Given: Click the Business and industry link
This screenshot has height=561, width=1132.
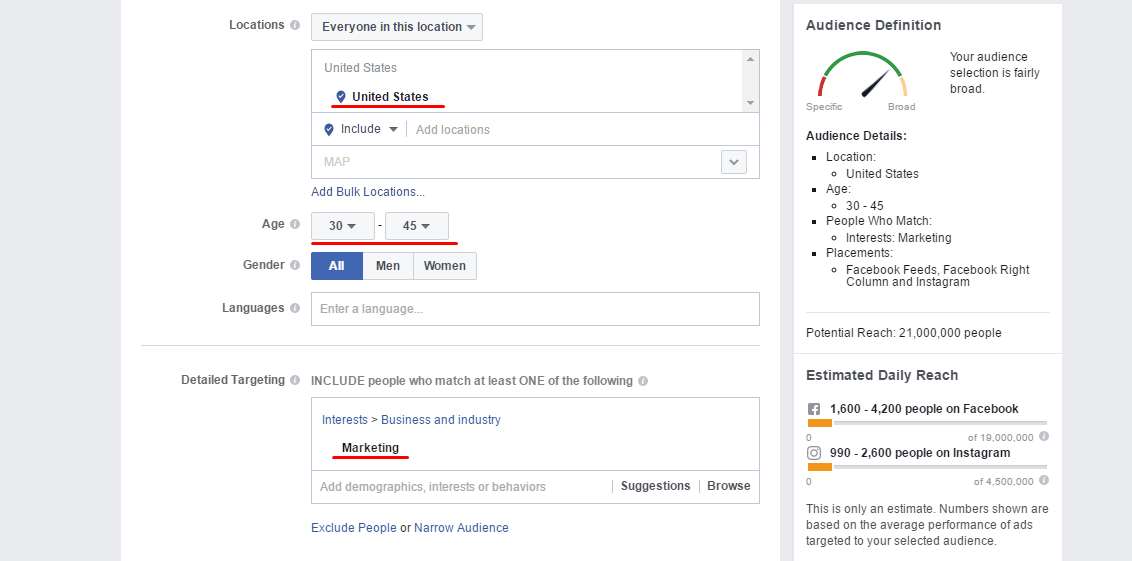Looking at the screenshot, I should pyautogui.click(x=440, y=419).
